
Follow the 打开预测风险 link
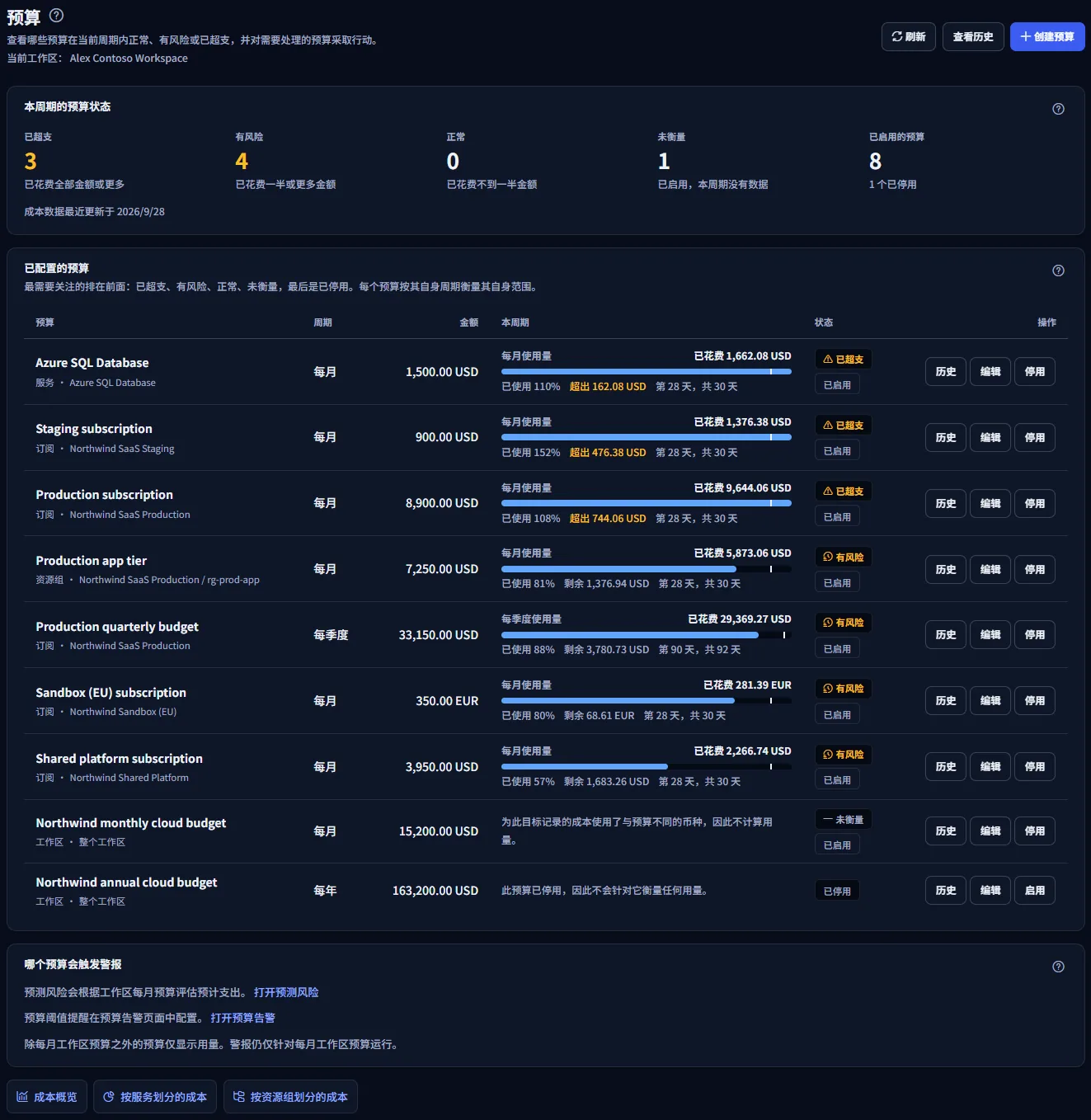286,992
